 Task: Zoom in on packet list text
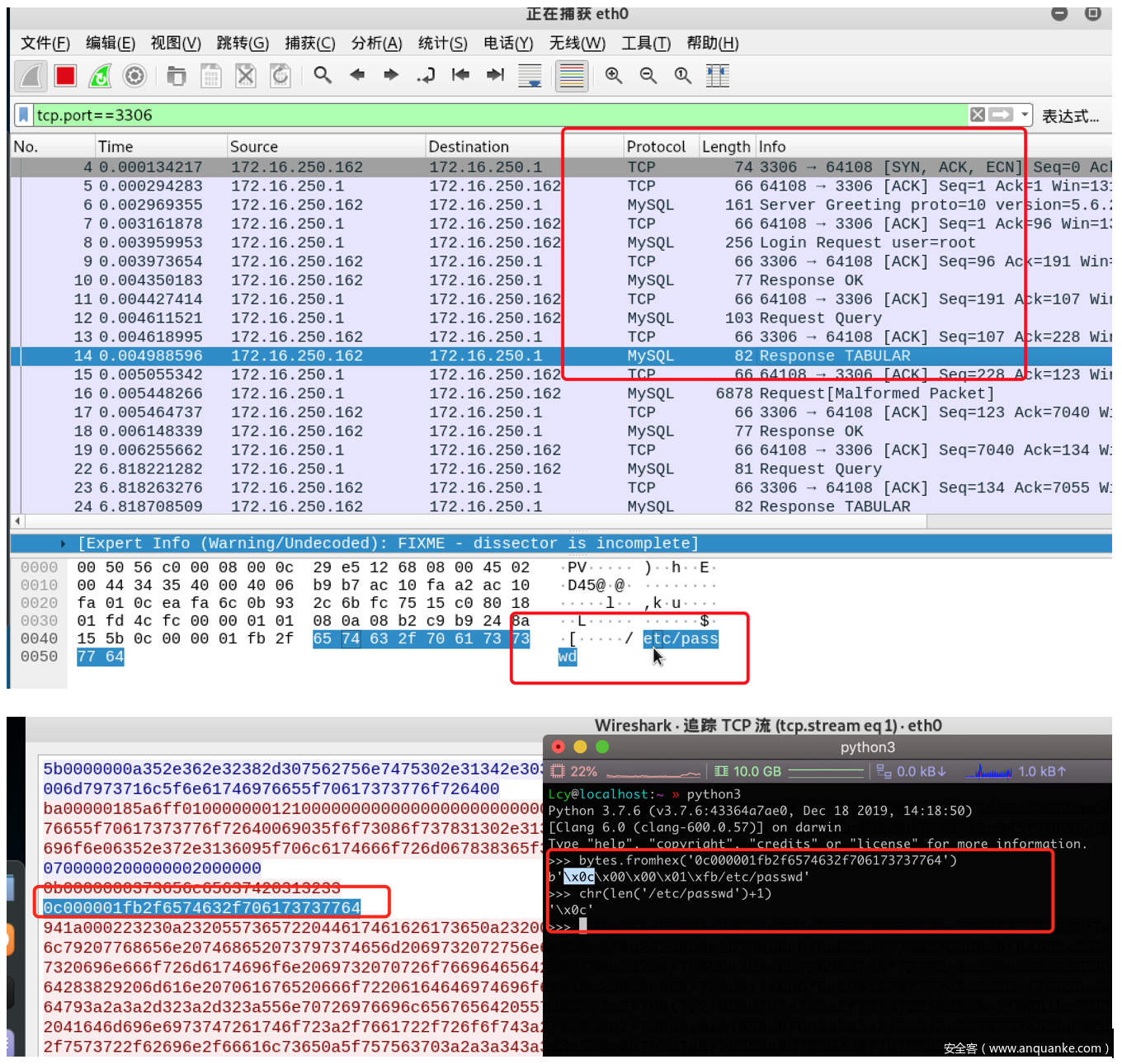click(x=614, y=76)
